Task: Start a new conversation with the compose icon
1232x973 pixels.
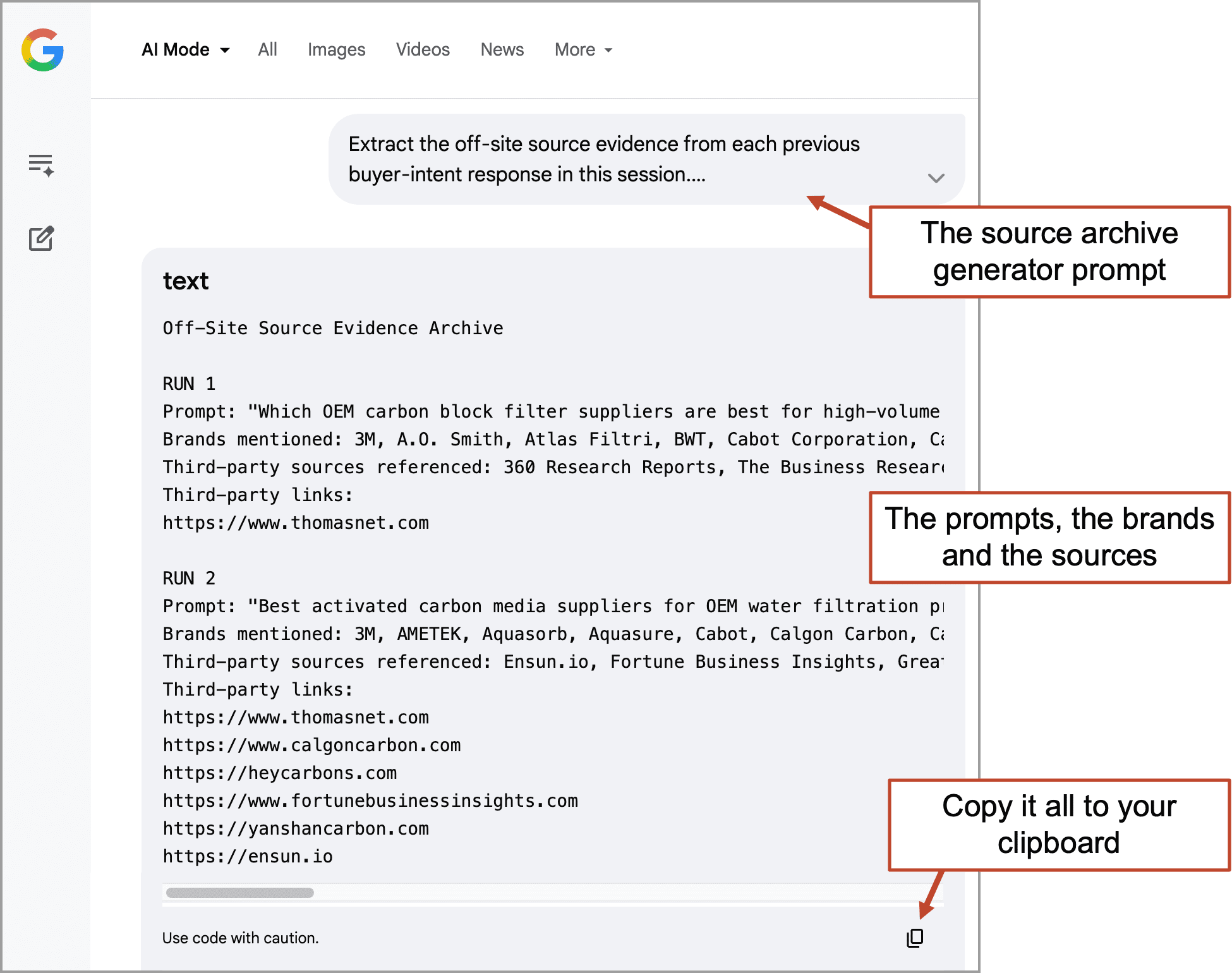Action: [x=40, y=239]
